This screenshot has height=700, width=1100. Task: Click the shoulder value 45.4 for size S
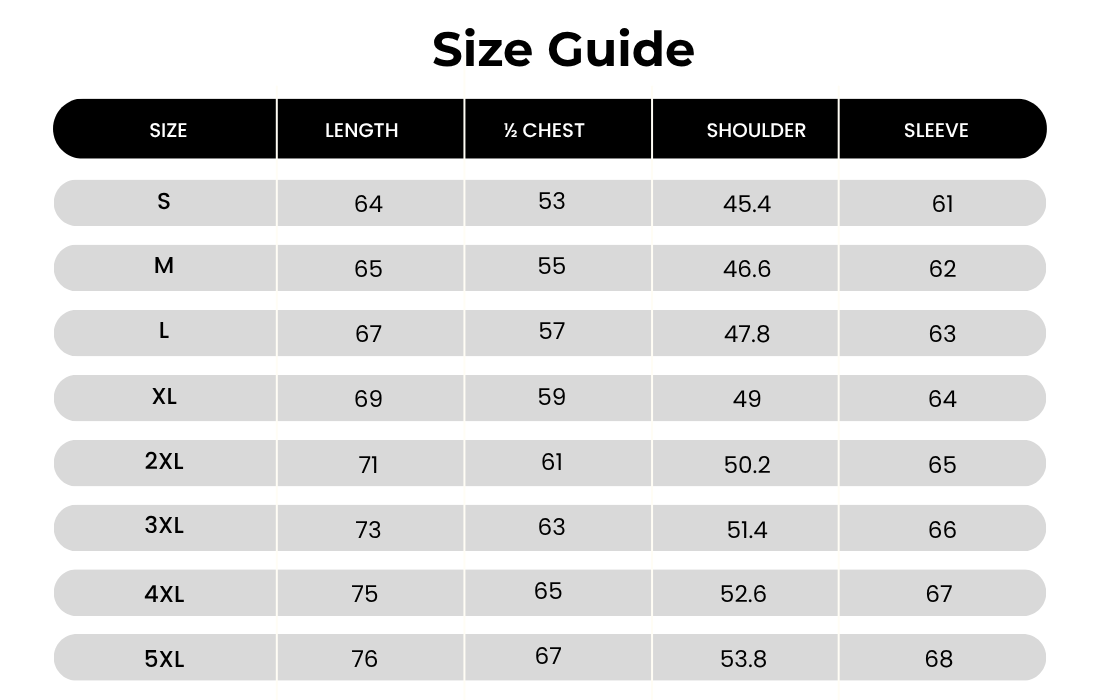click(747, 204)
